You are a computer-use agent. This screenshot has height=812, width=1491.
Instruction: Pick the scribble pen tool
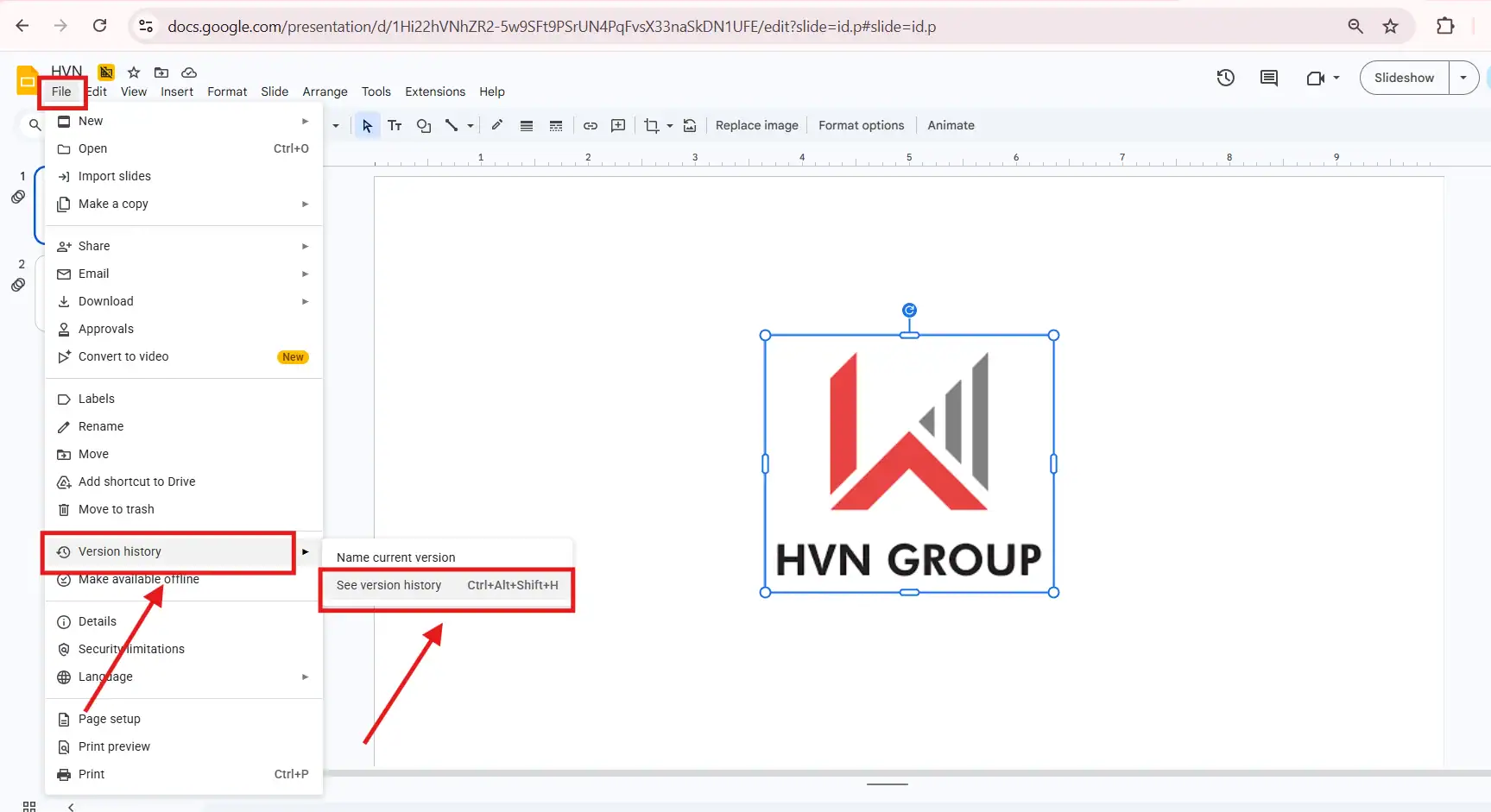pyautogui.click(x=497, y=125)
